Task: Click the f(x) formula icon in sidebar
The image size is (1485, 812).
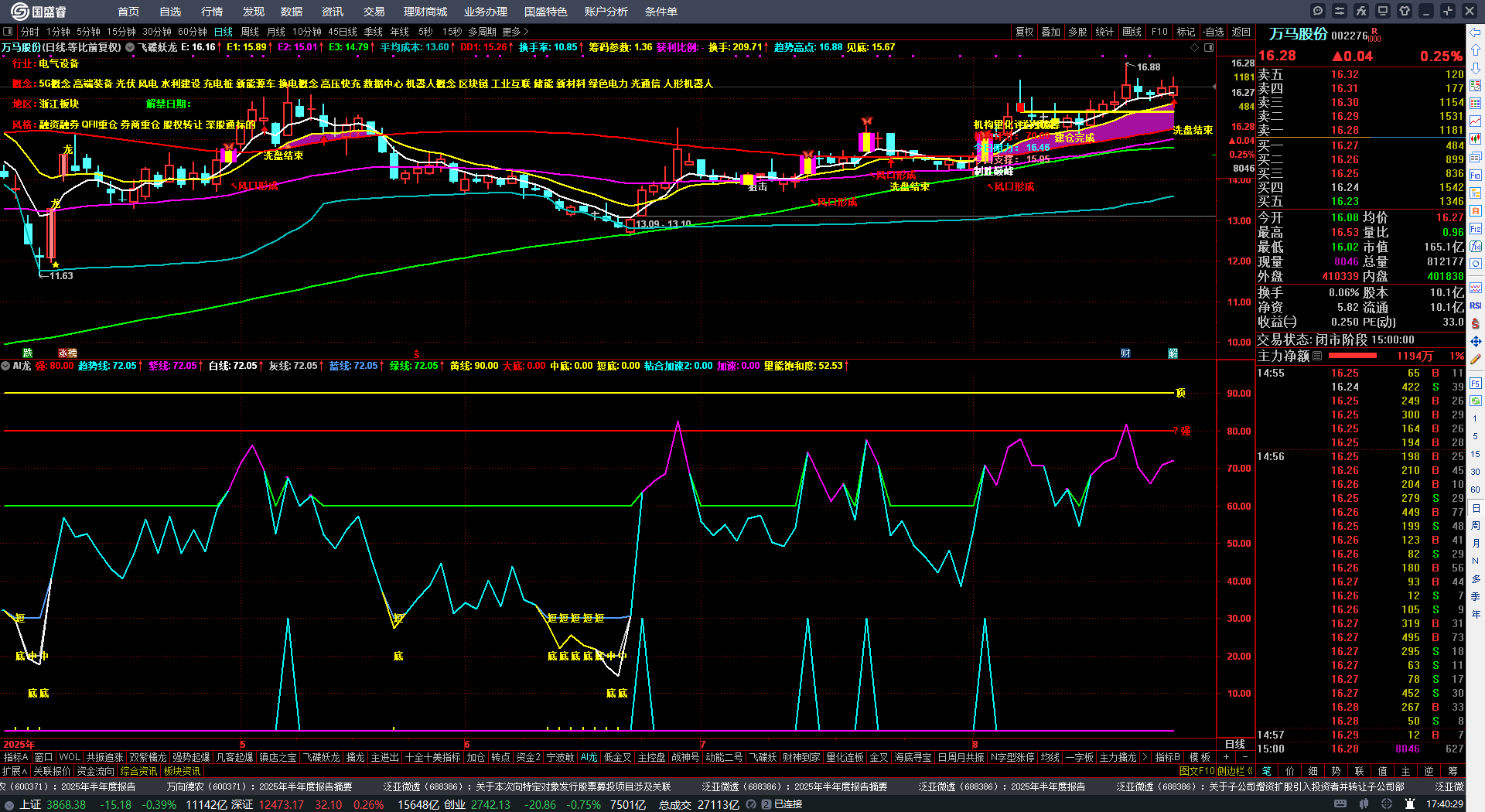Action: 1476,247
